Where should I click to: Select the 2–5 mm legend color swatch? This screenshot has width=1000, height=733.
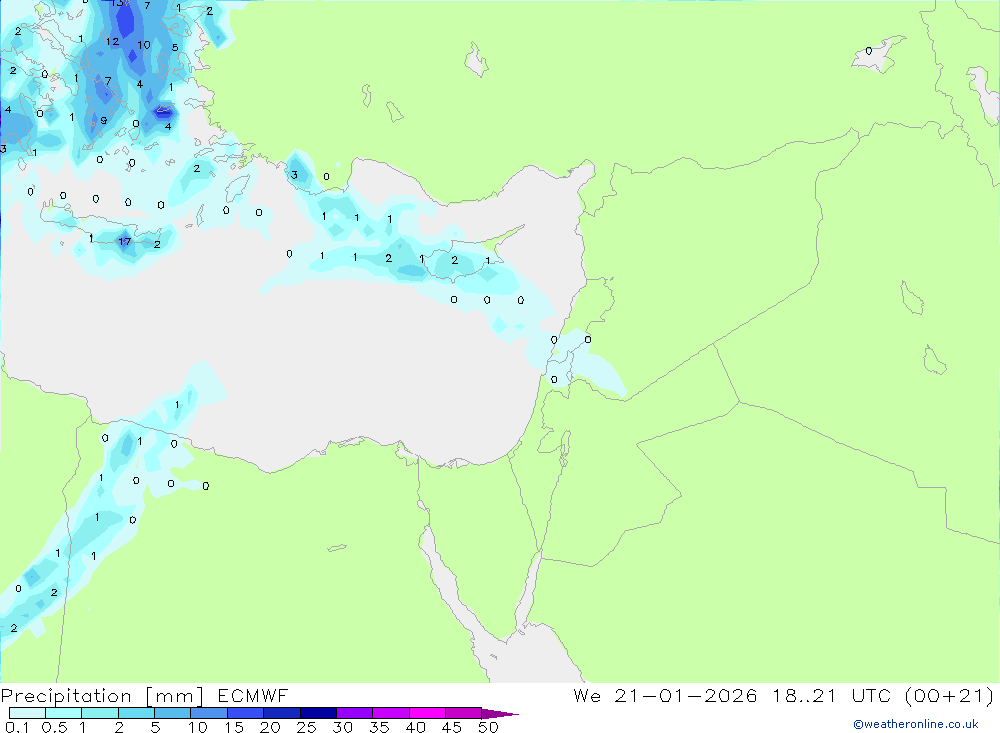pyautogui.click(x=136, y=713)
